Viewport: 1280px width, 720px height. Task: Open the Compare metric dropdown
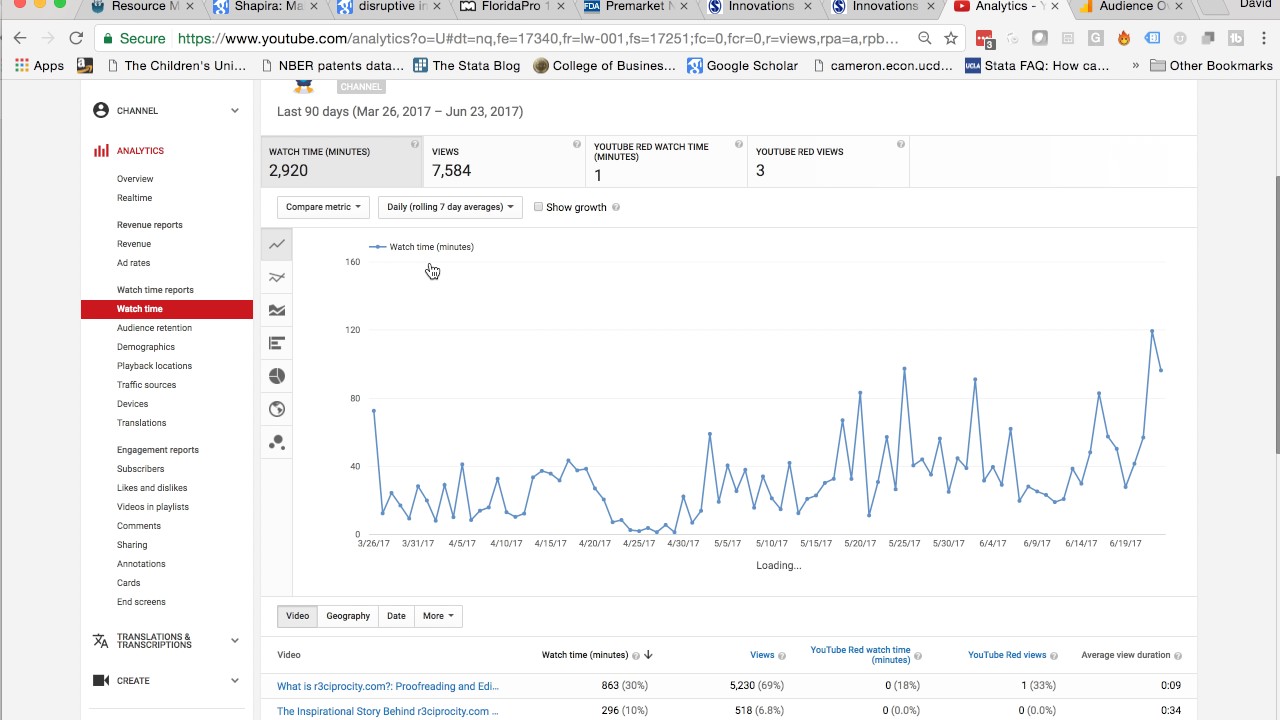(x=323, y=207)
